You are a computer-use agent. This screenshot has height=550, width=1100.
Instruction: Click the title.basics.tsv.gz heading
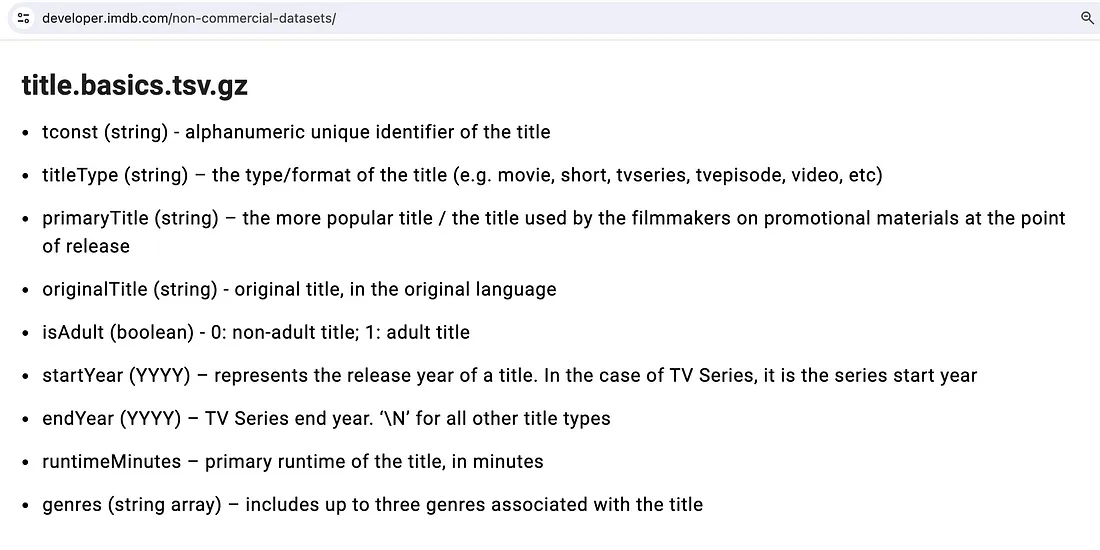pyautogui.click(x=135, y=86)
